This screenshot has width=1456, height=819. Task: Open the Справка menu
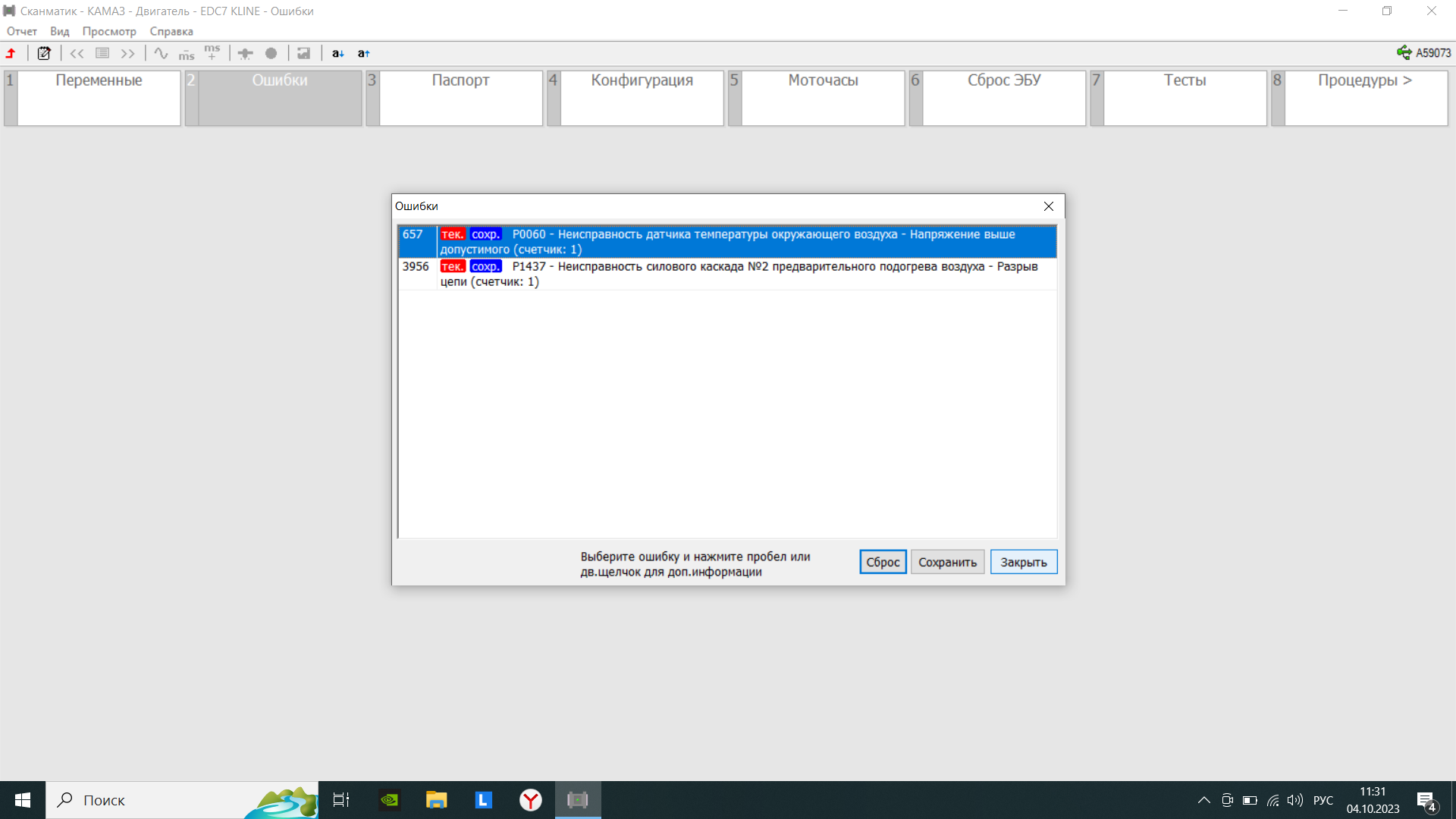point(171,31)
